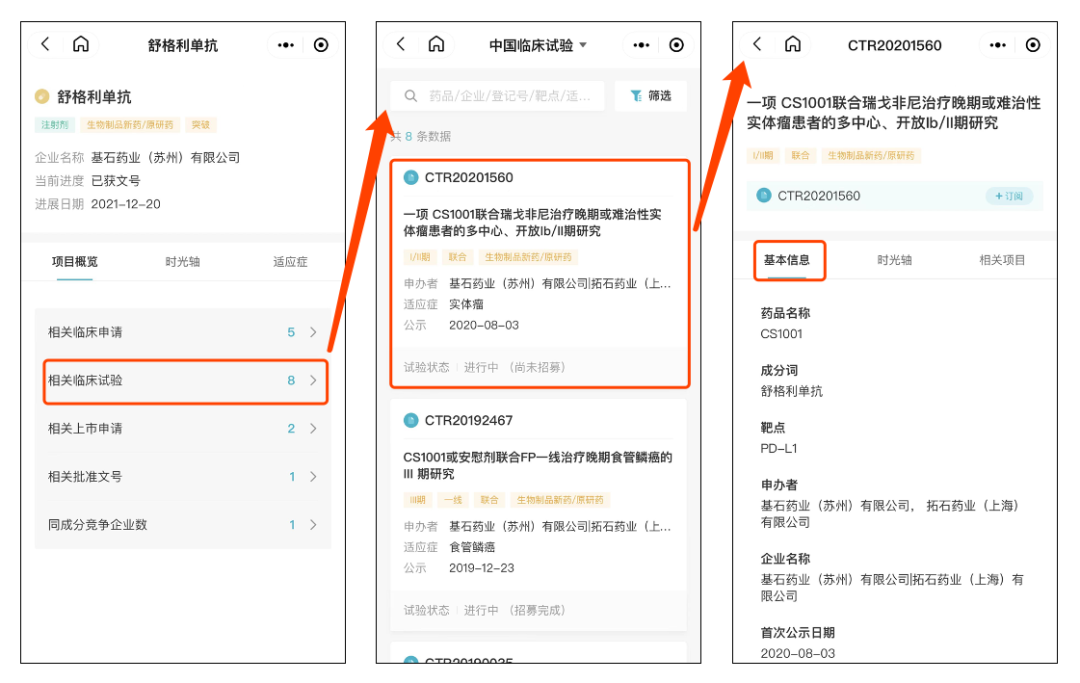Click company name 基石药业（苏州）有限公司 in left screen
Screen dimensions: 1080x683
(165, 158)
